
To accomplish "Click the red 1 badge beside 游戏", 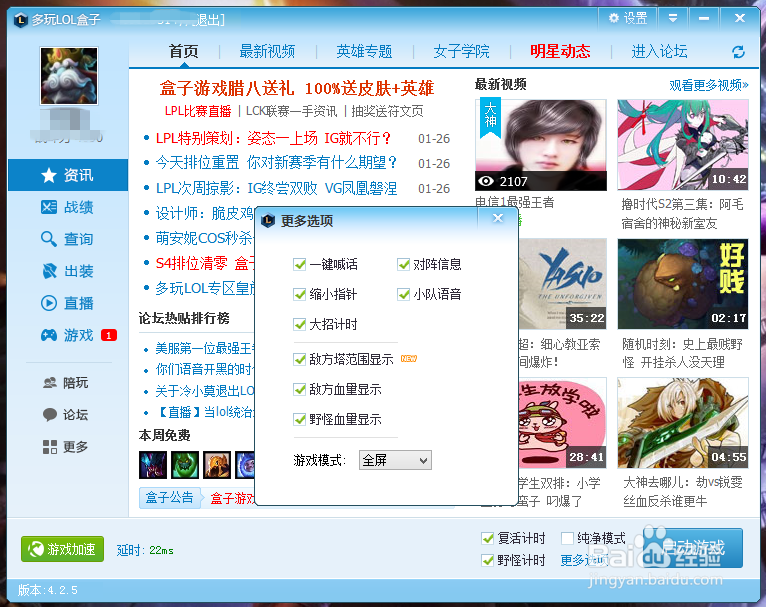I will (108, 335).
